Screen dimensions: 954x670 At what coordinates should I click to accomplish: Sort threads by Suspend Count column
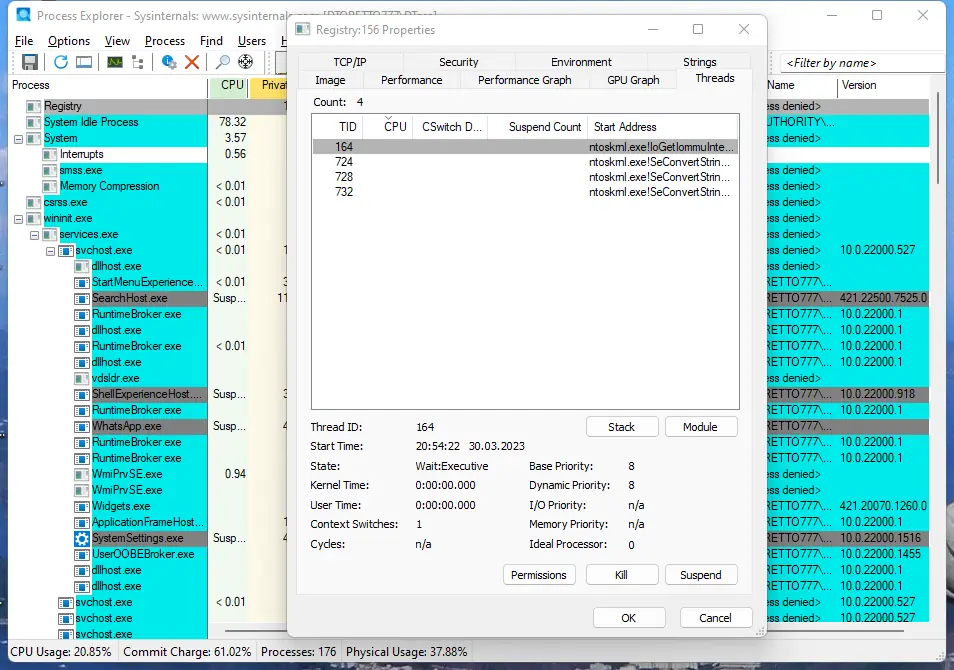[x=538, y=127]
